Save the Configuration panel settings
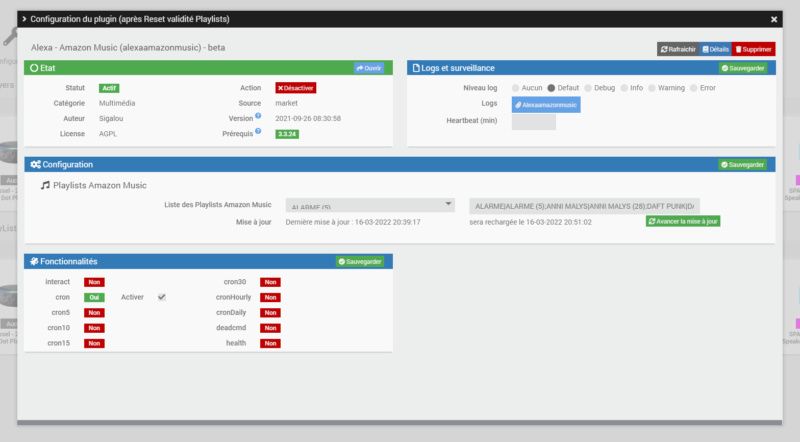Viewport: 800px width, 442px height. 742,164
